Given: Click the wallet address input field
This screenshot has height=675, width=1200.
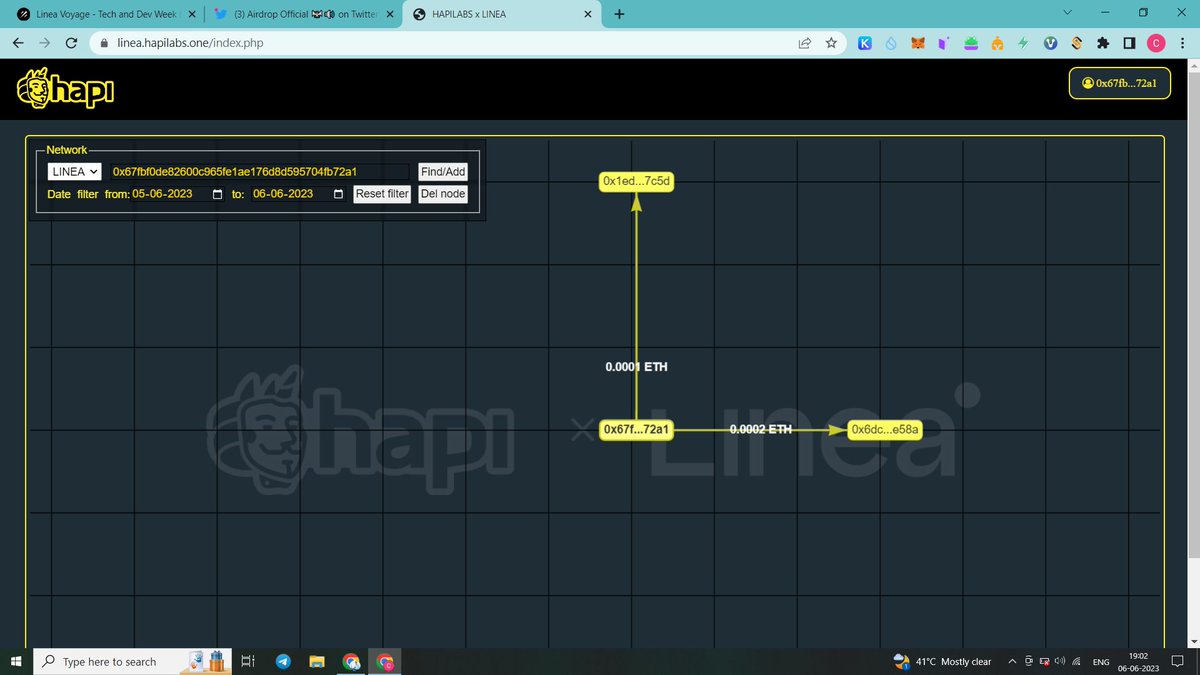Looking at the screenshot, I should pos(260,172).
